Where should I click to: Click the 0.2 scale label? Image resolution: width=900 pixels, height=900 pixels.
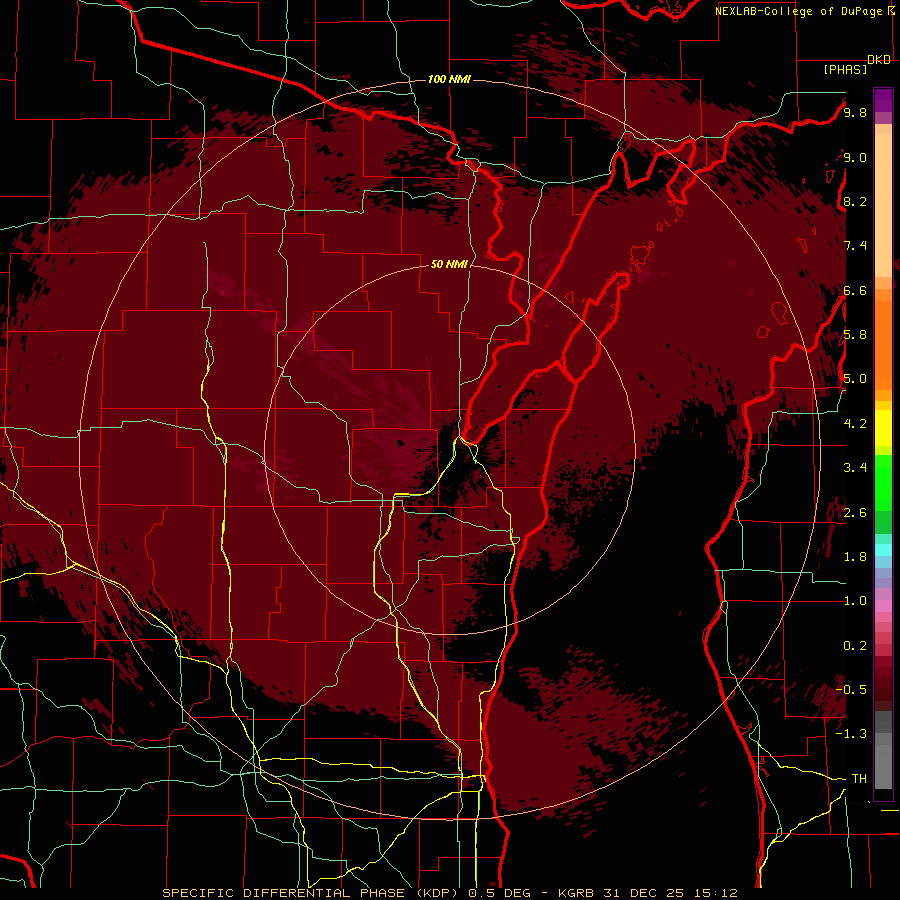(x=855, y=645)
